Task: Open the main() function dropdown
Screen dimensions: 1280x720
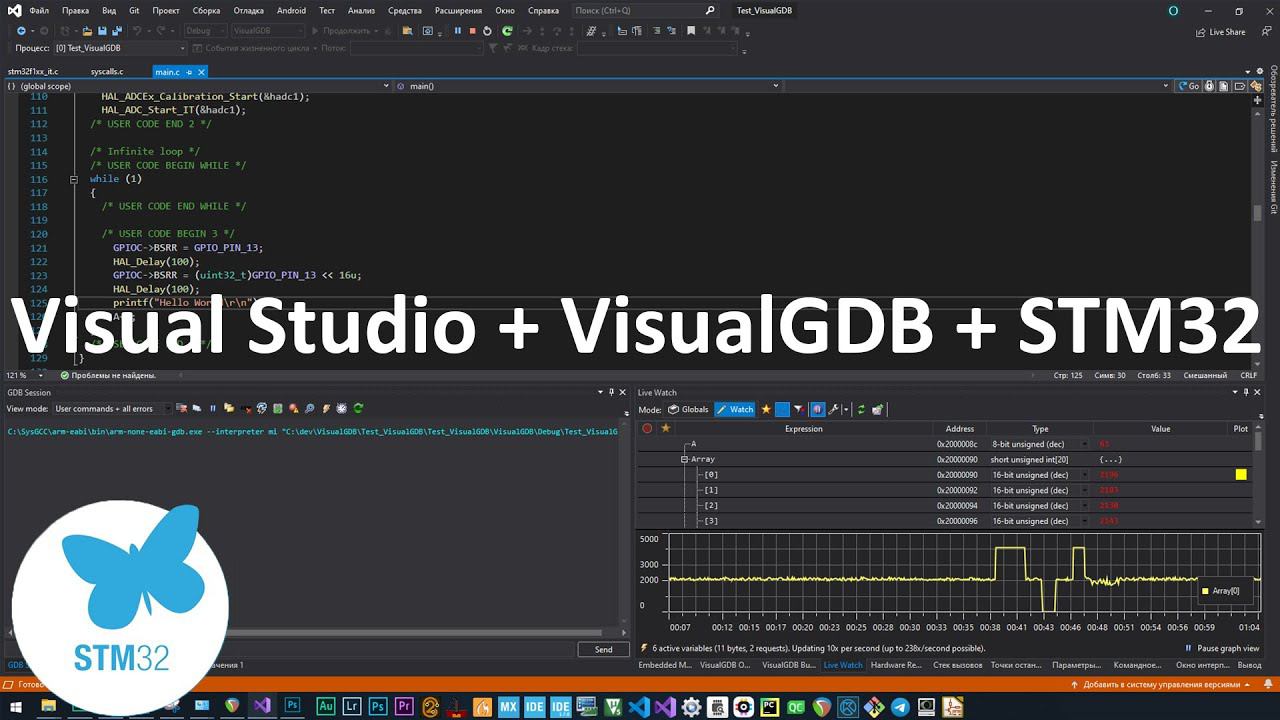Action: click(589, 86)
